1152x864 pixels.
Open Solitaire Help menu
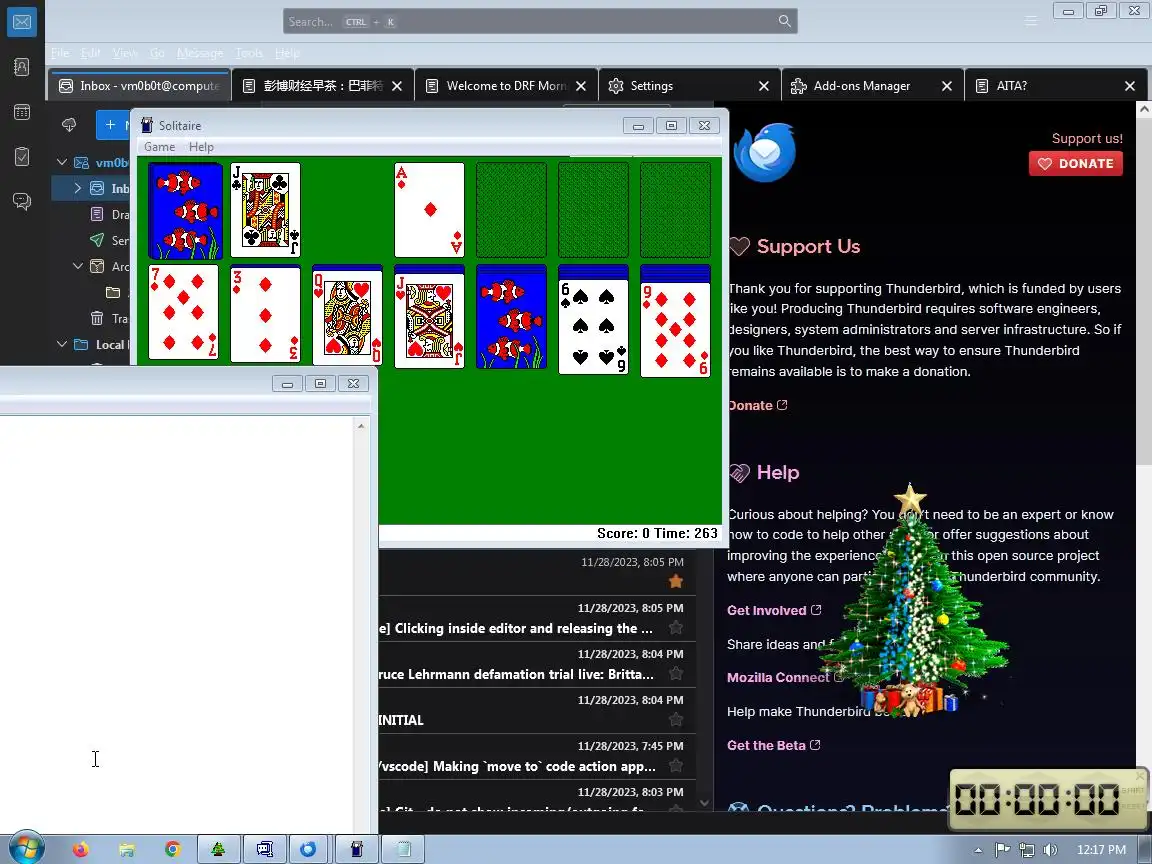(201, 147)
